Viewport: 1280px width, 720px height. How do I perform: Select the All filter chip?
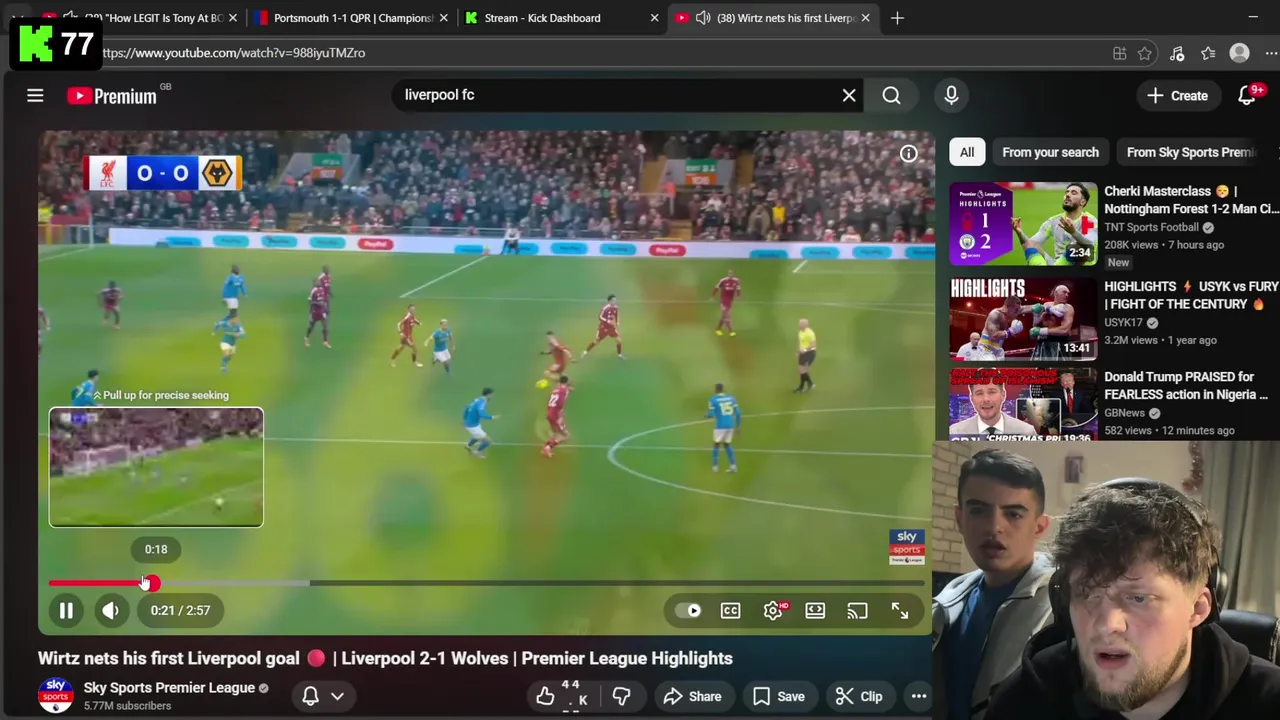pos(967,152)
